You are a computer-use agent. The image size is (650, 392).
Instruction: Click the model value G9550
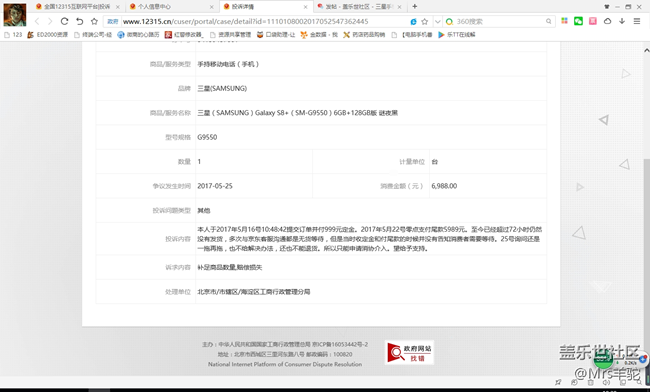pos(207,137)
